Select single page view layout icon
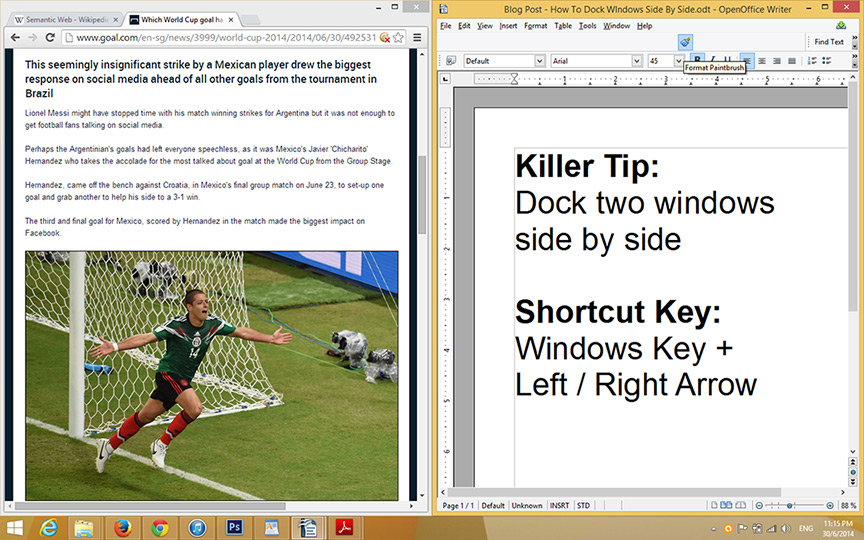The height and width of the screenshot is (540, 864). tap(714, 505)
